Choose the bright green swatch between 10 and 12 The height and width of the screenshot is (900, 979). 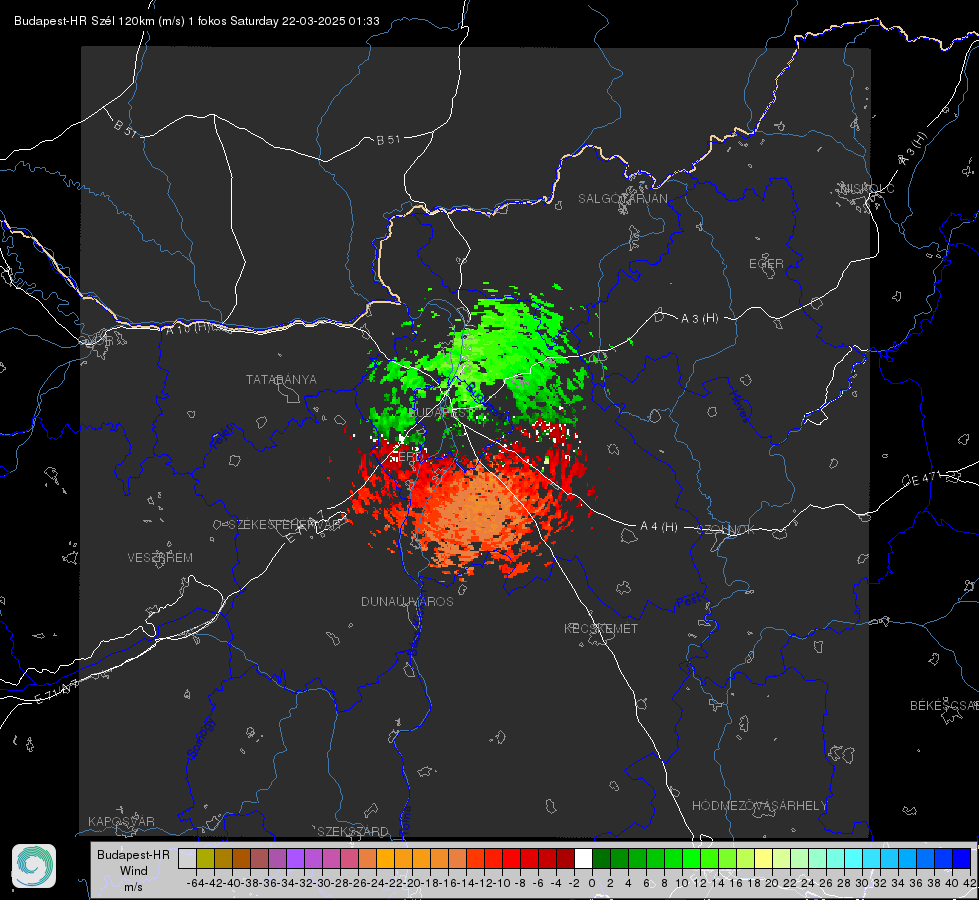pyautogui.click(x=691, y=858)
